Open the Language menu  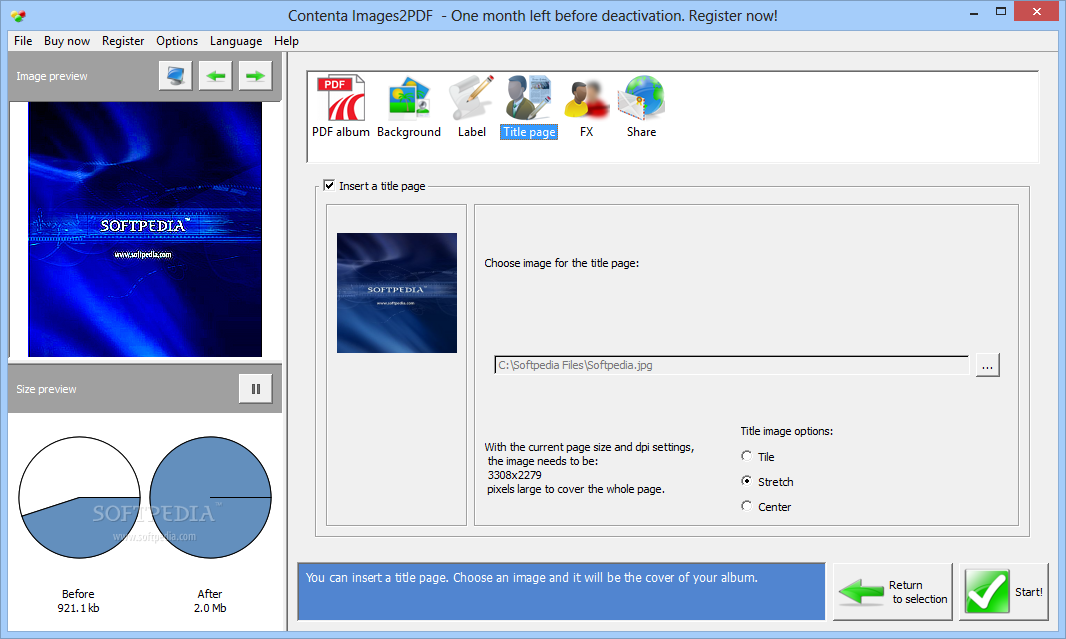tap(236, 41)
